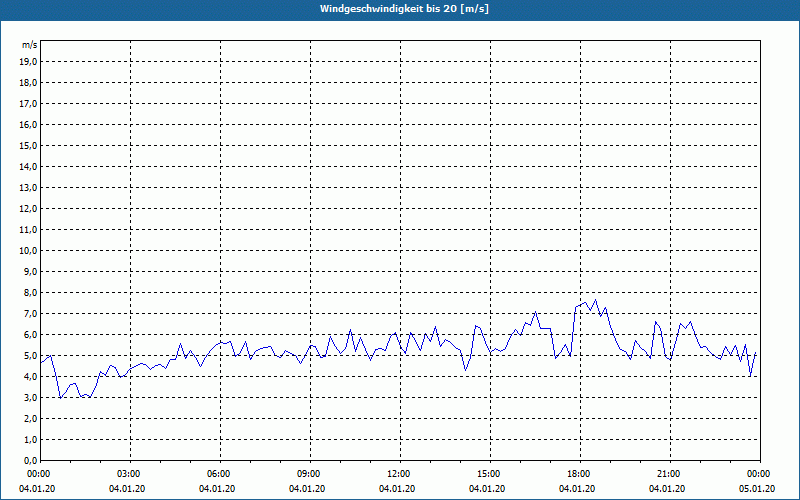Select the "21:00" time label

670,474
